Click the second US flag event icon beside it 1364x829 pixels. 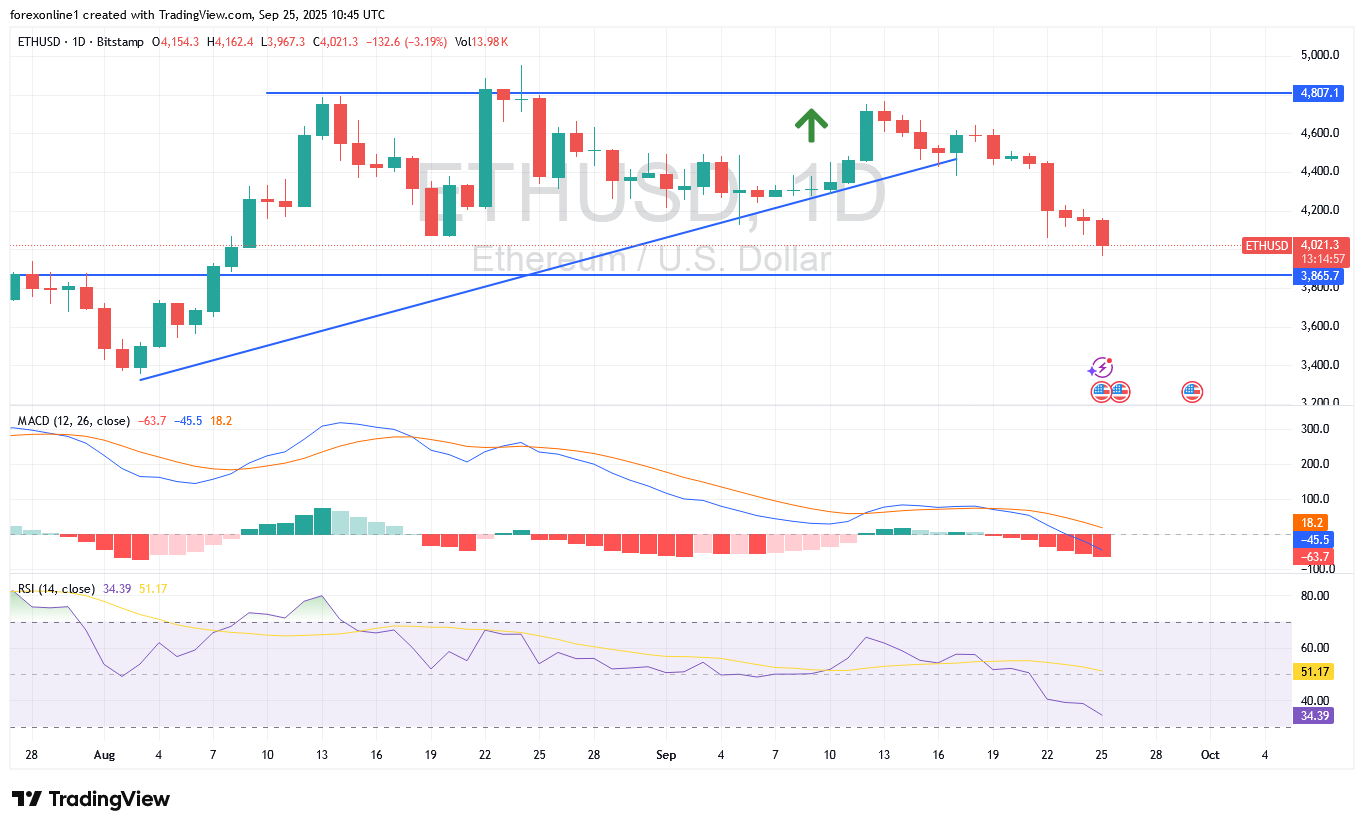point(1118,392)
